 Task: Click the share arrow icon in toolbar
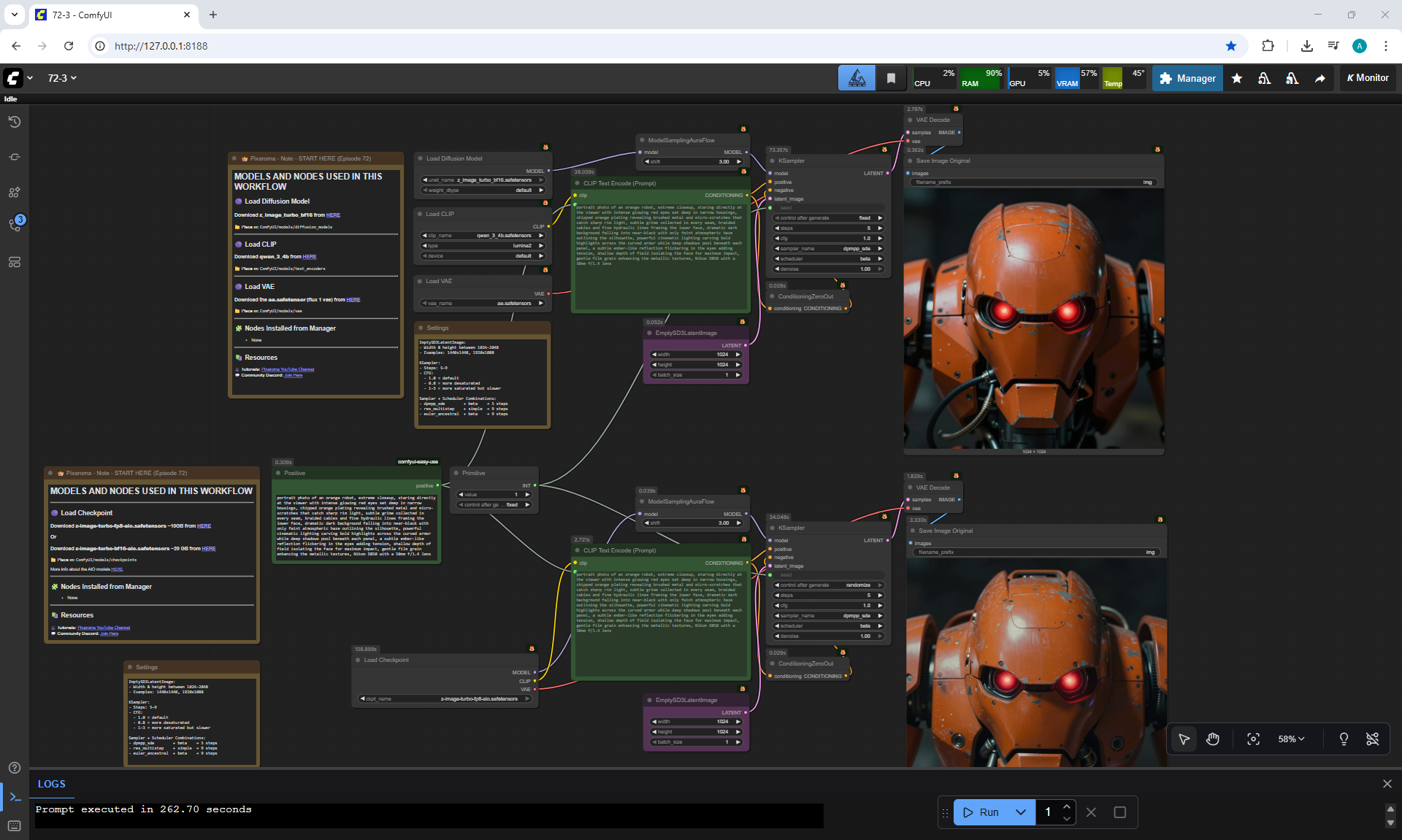click(1320, 78)
